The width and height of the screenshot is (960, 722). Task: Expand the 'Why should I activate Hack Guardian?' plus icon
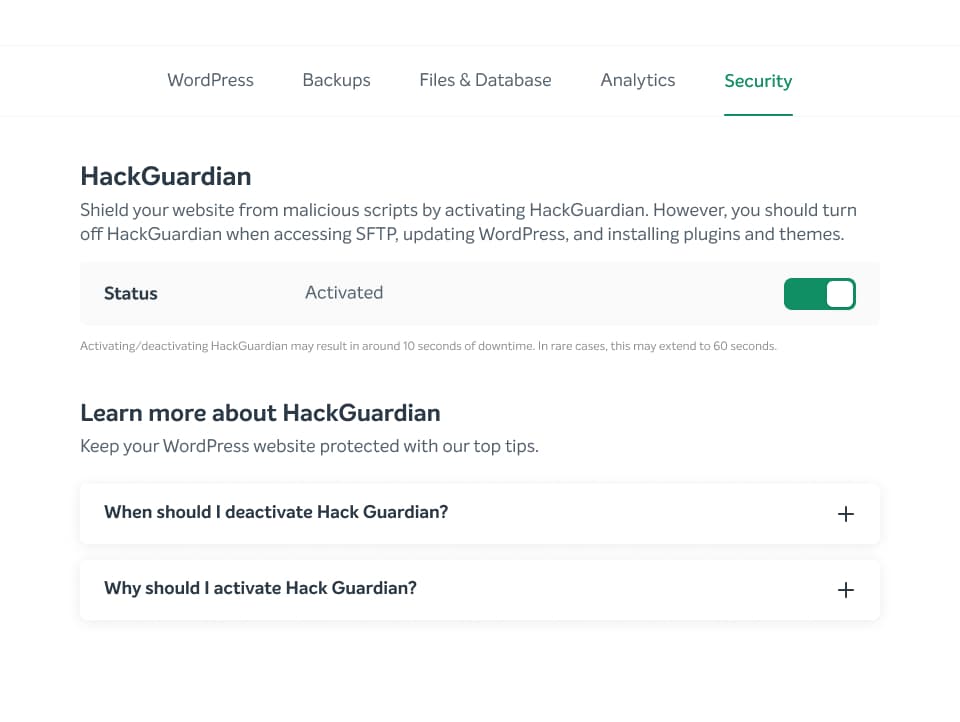845,590
